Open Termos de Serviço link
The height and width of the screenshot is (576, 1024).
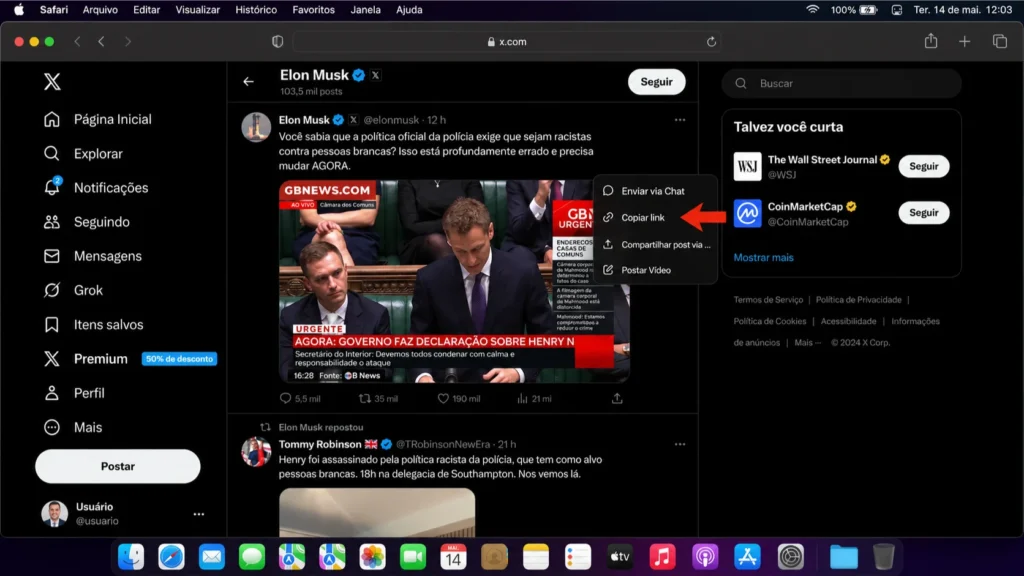[x=768, y=300]
